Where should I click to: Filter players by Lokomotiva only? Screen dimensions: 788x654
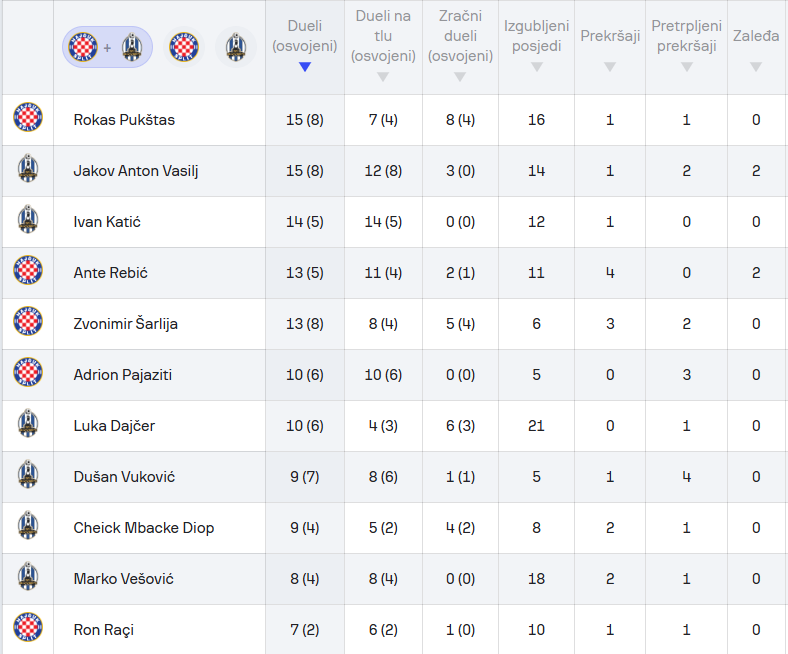click(235, 47)
